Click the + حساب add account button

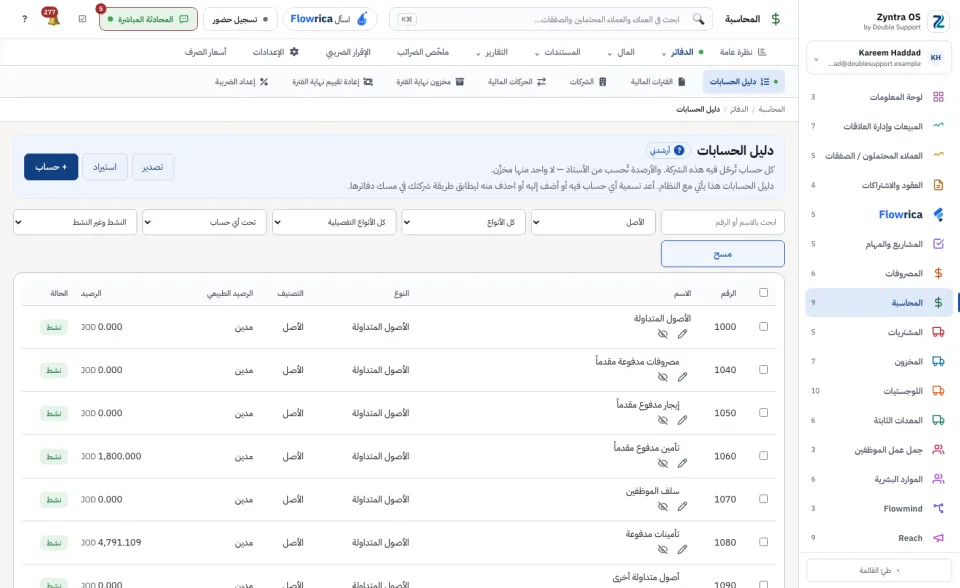point(51,167)
